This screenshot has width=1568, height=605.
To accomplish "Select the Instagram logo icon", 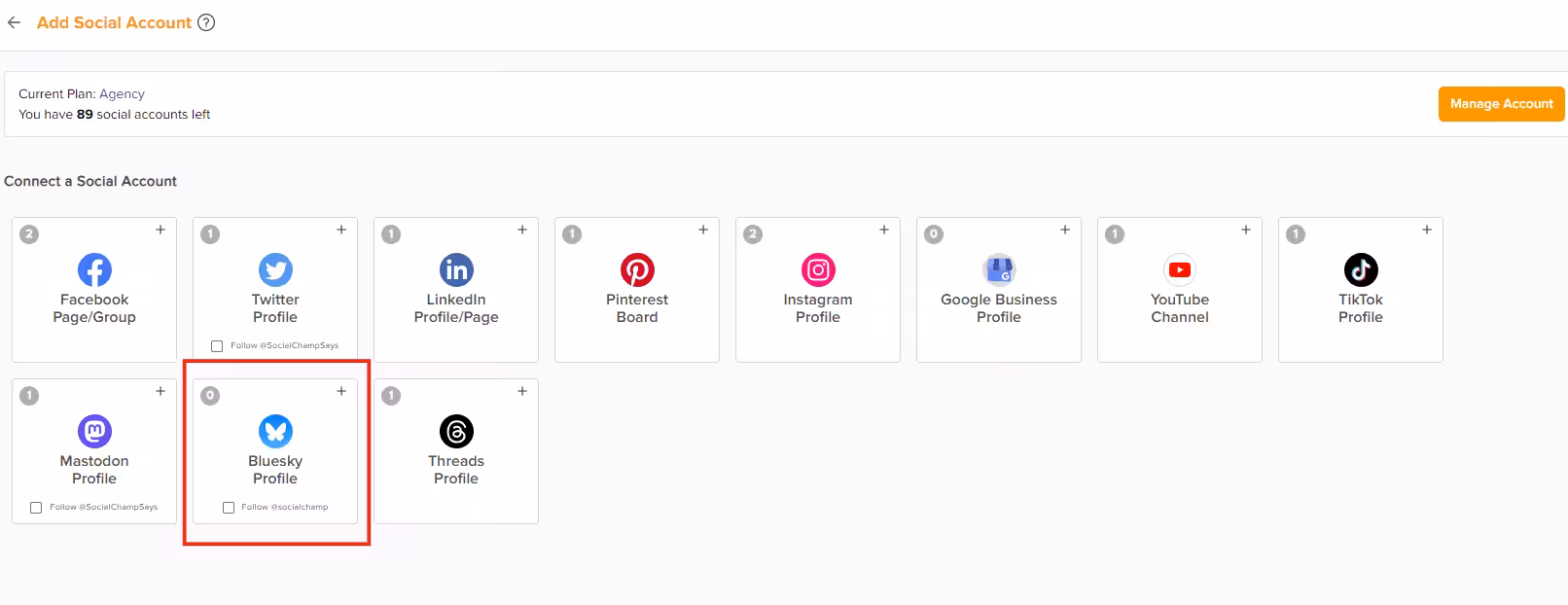I will point(818,269).
